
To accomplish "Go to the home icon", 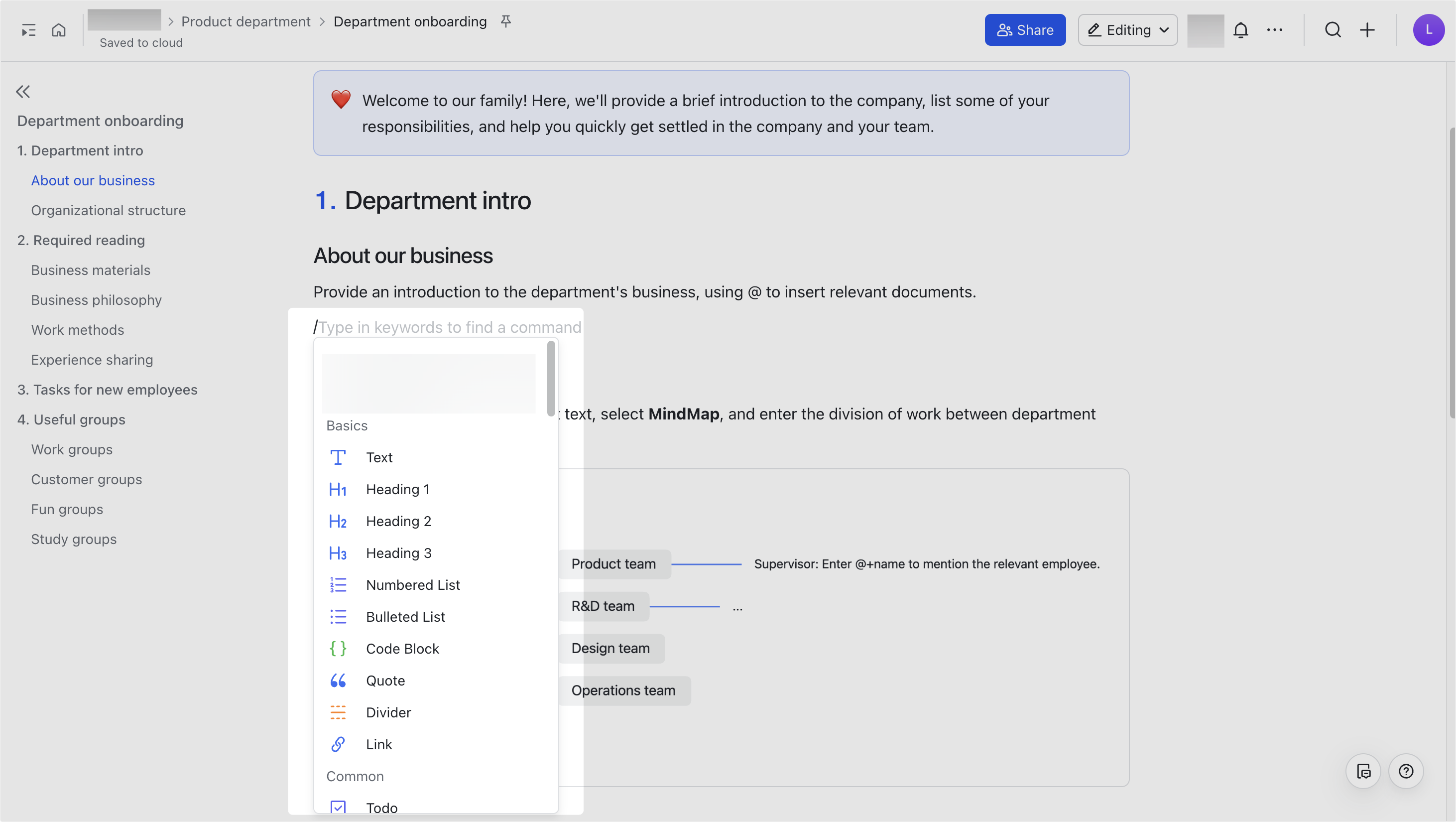I will coord(59,30).
